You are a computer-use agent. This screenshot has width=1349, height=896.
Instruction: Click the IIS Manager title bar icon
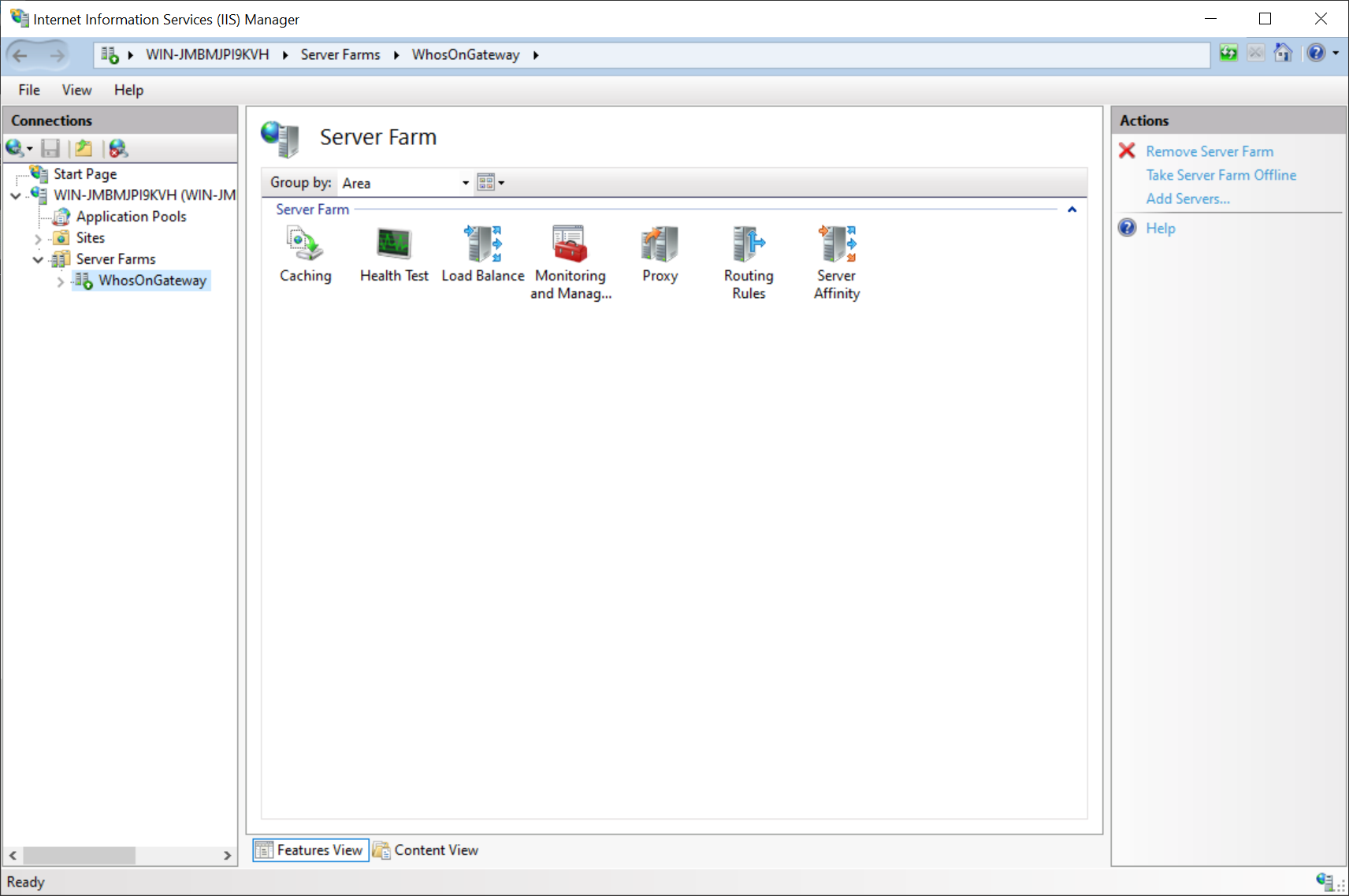click(19, 18)
